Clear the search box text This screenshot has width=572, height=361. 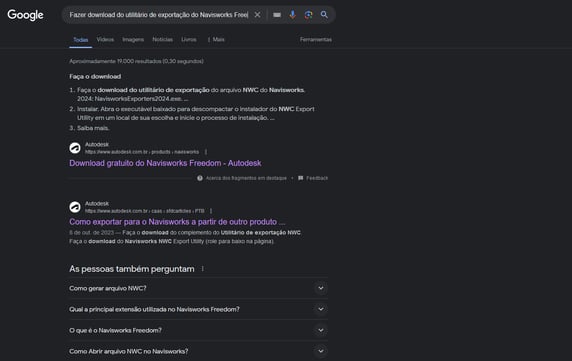[x=258, y=15]
